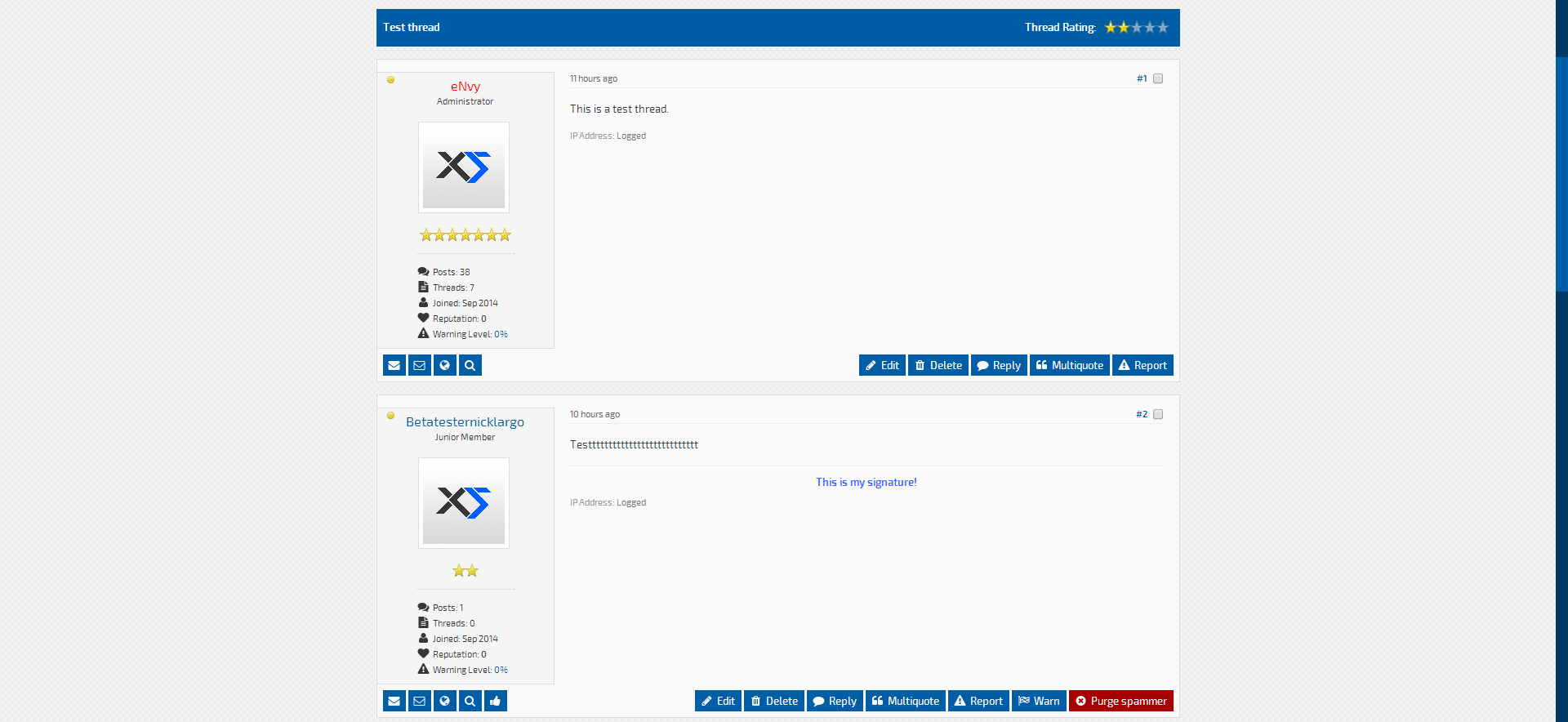Select the checkbox beside post #2
Image resolution: width=1568 pixels, height=722 pixels.
click(x=1158, y=415)
